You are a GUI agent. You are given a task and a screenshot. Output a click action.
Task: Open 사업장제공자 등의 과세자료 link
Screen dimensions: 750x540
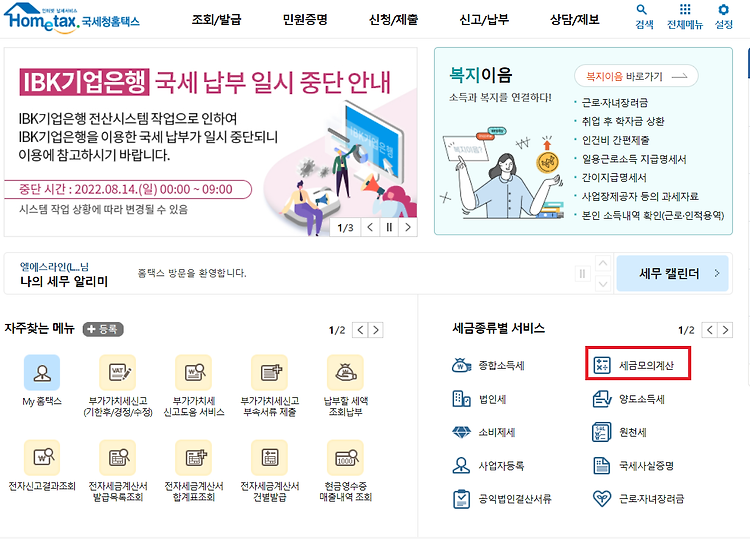pos(640,196)
